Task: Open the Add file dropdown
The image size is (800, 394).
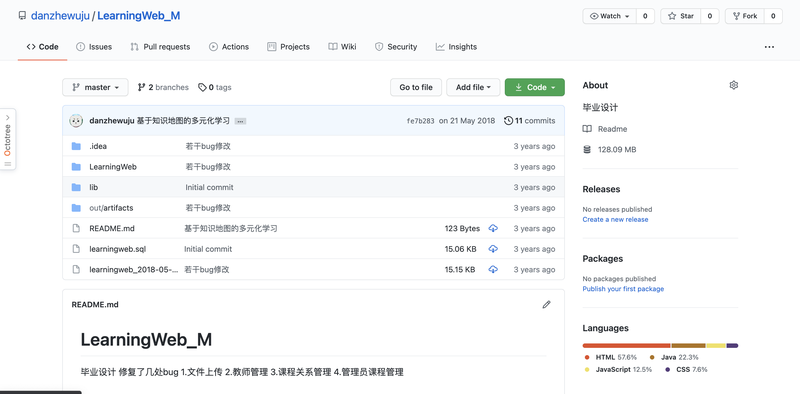Action: 473,87
